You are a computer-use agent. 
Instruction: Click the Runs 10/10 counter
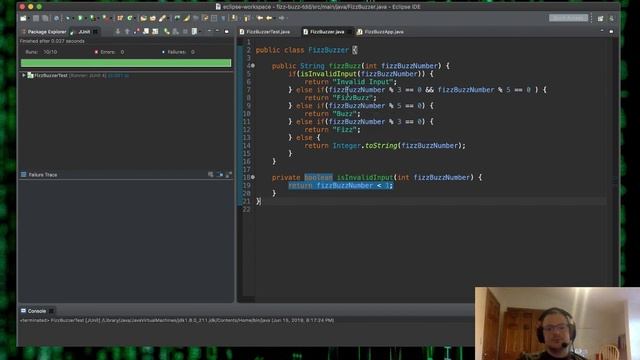coord(41,52)
